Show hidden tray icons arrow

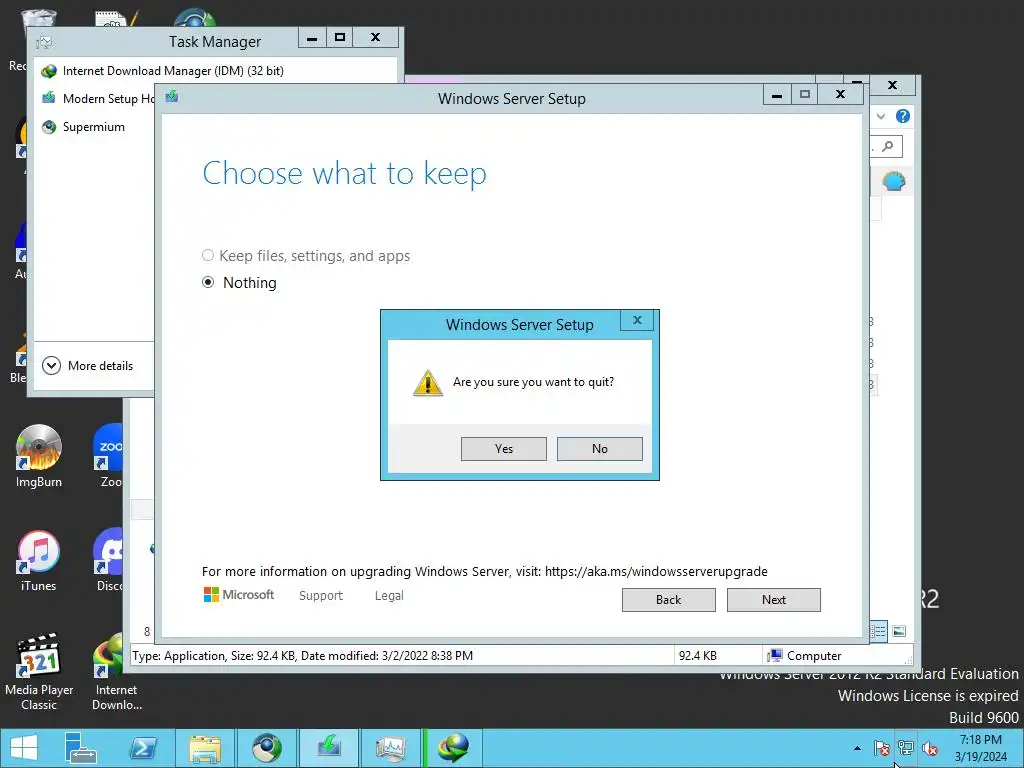pos(857,748)
